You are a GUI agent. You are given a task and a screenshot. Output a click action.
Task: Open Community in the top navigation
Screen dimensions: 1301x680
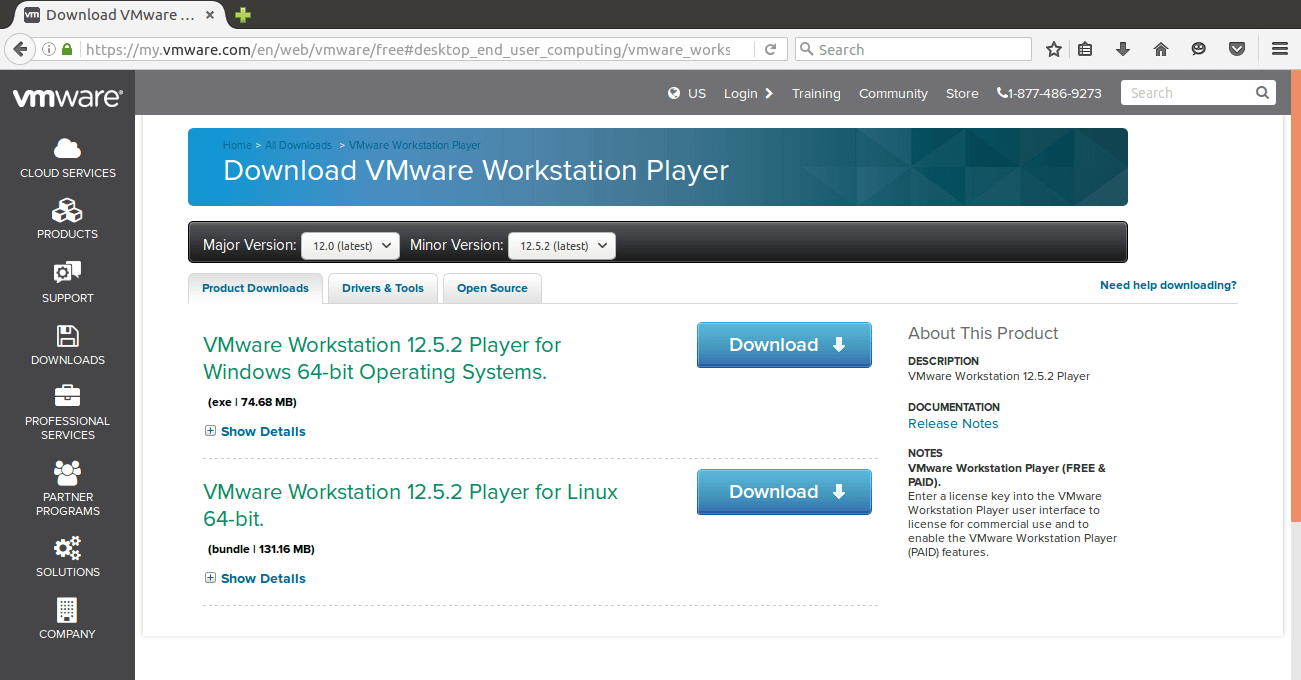pos(893,93)
